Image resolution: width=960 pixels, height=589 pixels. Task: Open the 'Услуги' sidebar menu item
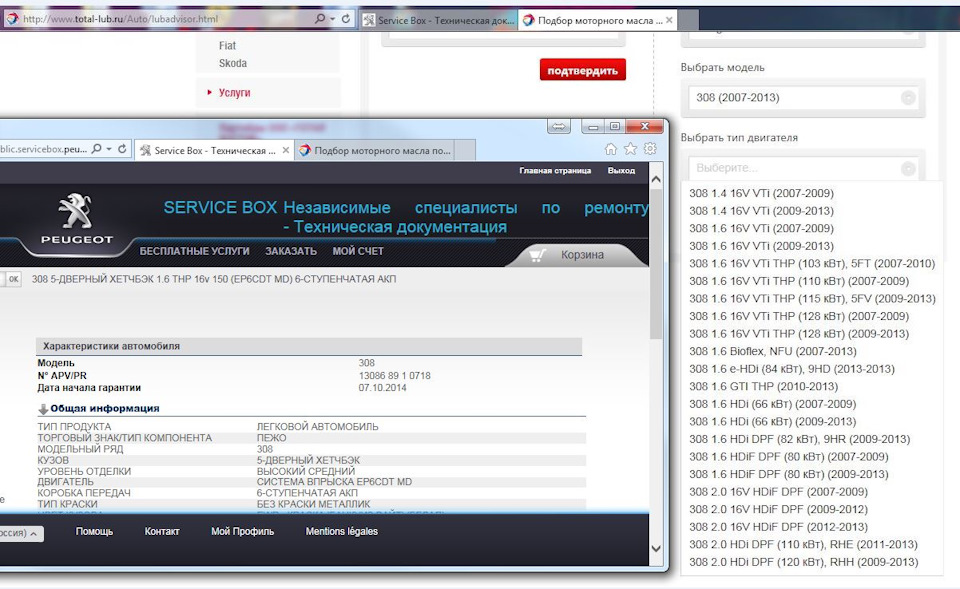[234, 92]
